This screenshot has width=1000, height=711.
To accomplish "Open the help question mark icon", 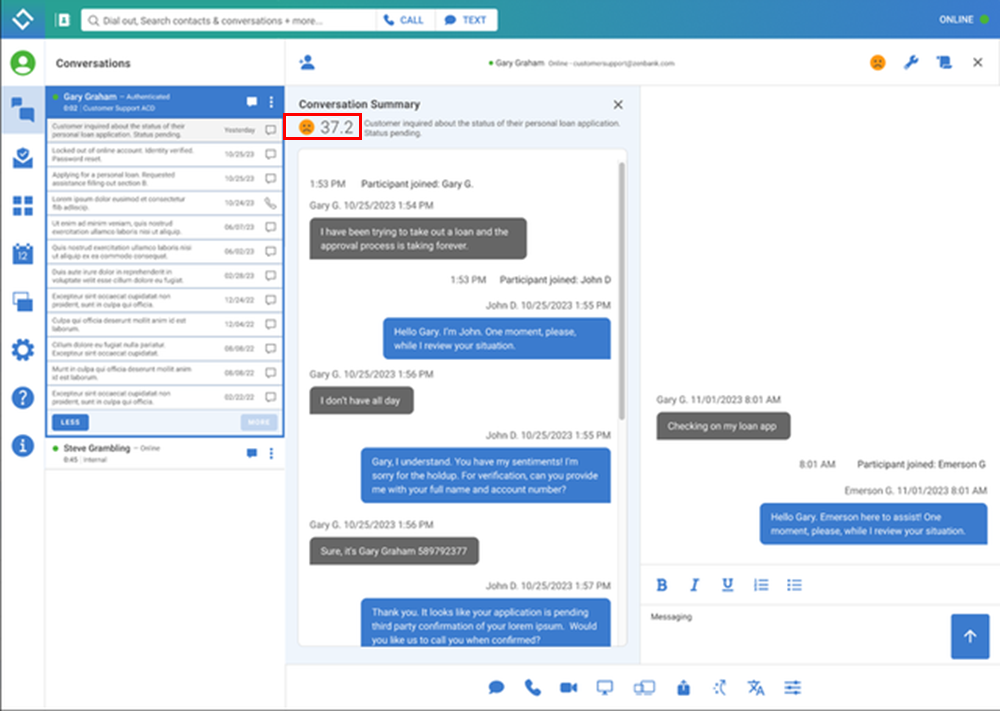I will point(22,398).
